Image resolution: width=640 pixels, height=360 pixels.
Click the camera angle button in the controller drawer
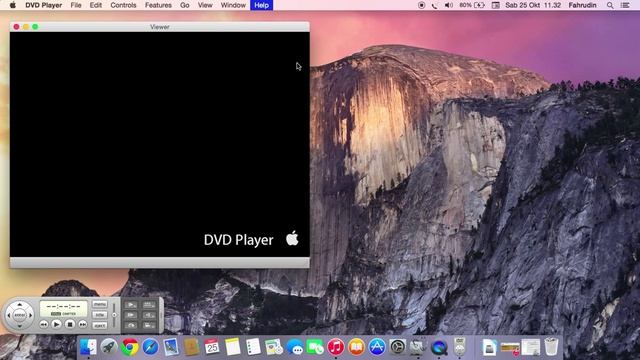tap(149, 325)
